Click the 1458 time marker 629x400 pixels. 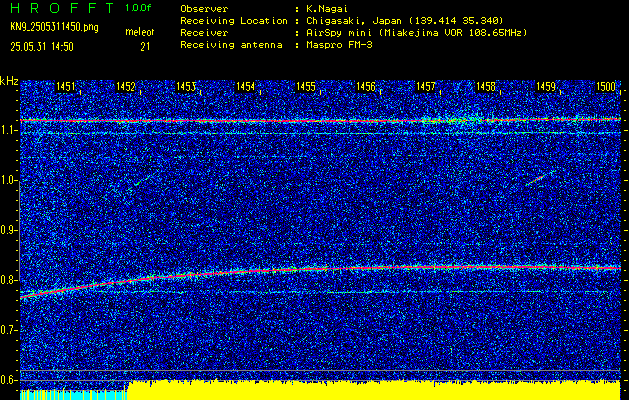pyautogui.click(x=485, y=86)
